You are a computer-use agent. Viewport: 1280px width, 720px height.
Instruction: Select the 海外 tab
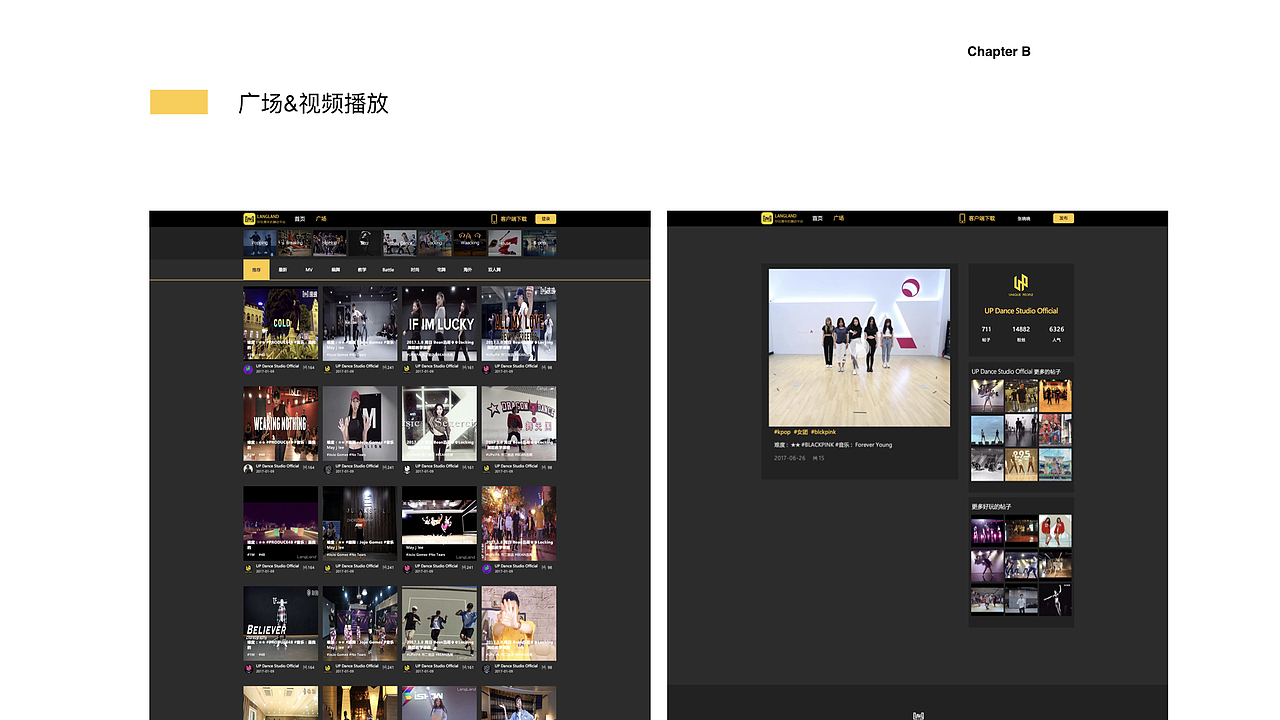pyautogui.click(x=467, y=270)
